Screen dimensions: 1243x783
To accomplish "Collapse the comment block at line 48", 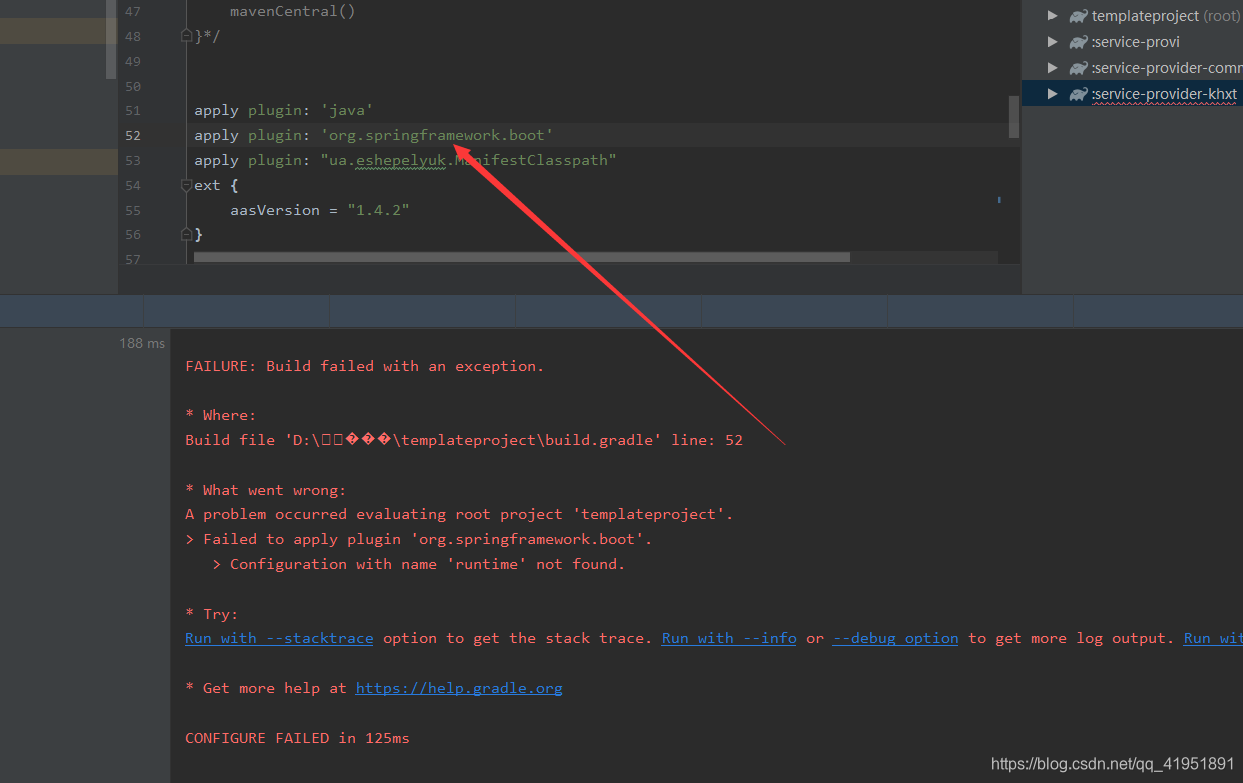I will (x=186, y=35).
